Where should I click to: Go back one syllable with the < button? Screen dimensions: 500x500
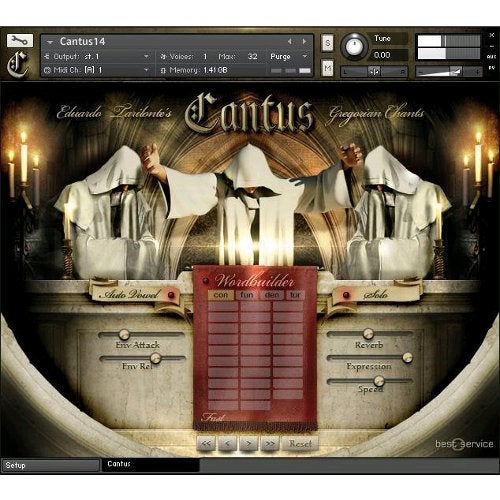[228, 444]
